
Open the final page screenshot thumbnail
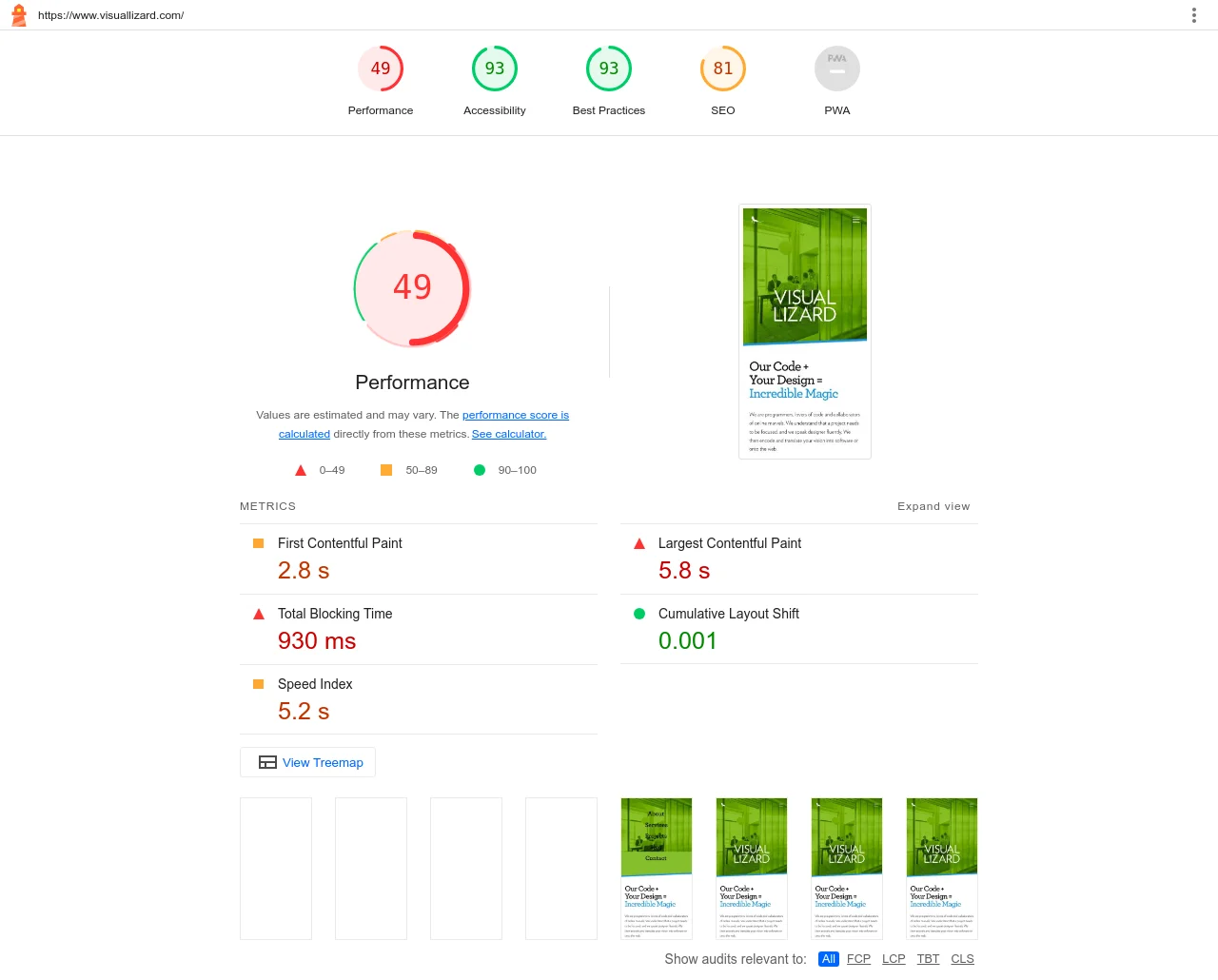pos(804,331)
